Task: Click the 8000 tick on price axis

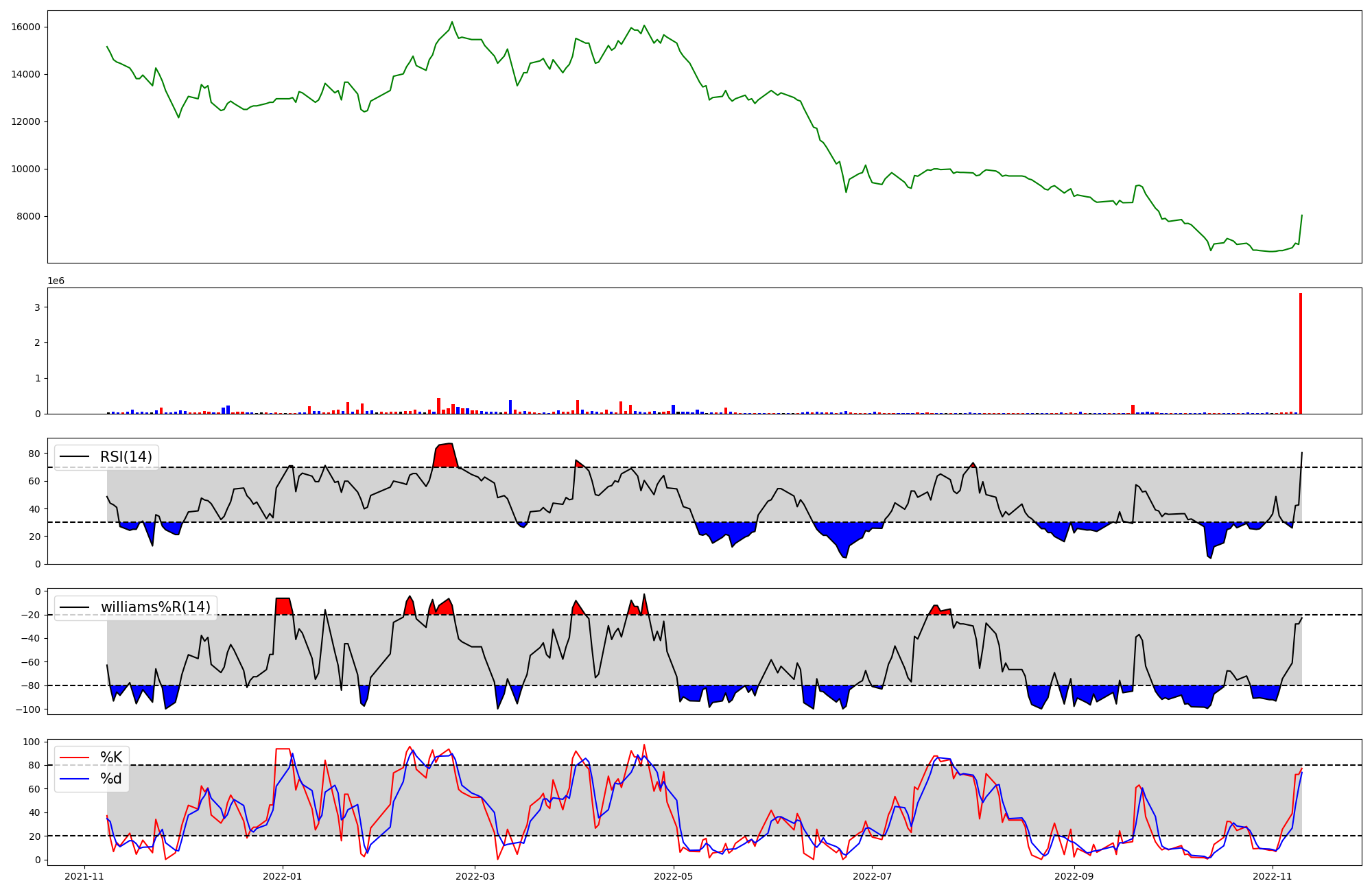Action: [x=29, y=217]
